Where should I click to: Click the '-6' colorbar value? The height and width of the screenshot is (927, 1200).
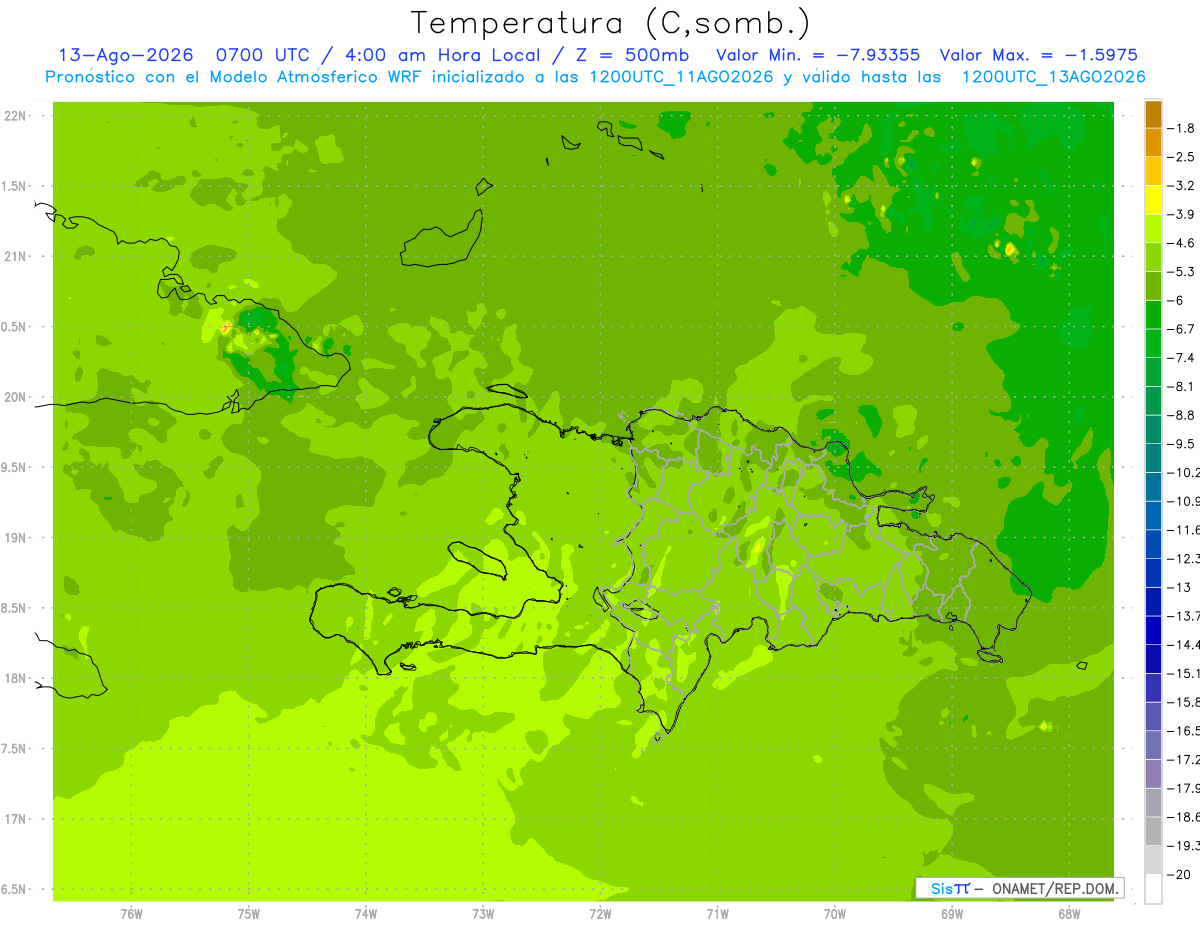1178,300
